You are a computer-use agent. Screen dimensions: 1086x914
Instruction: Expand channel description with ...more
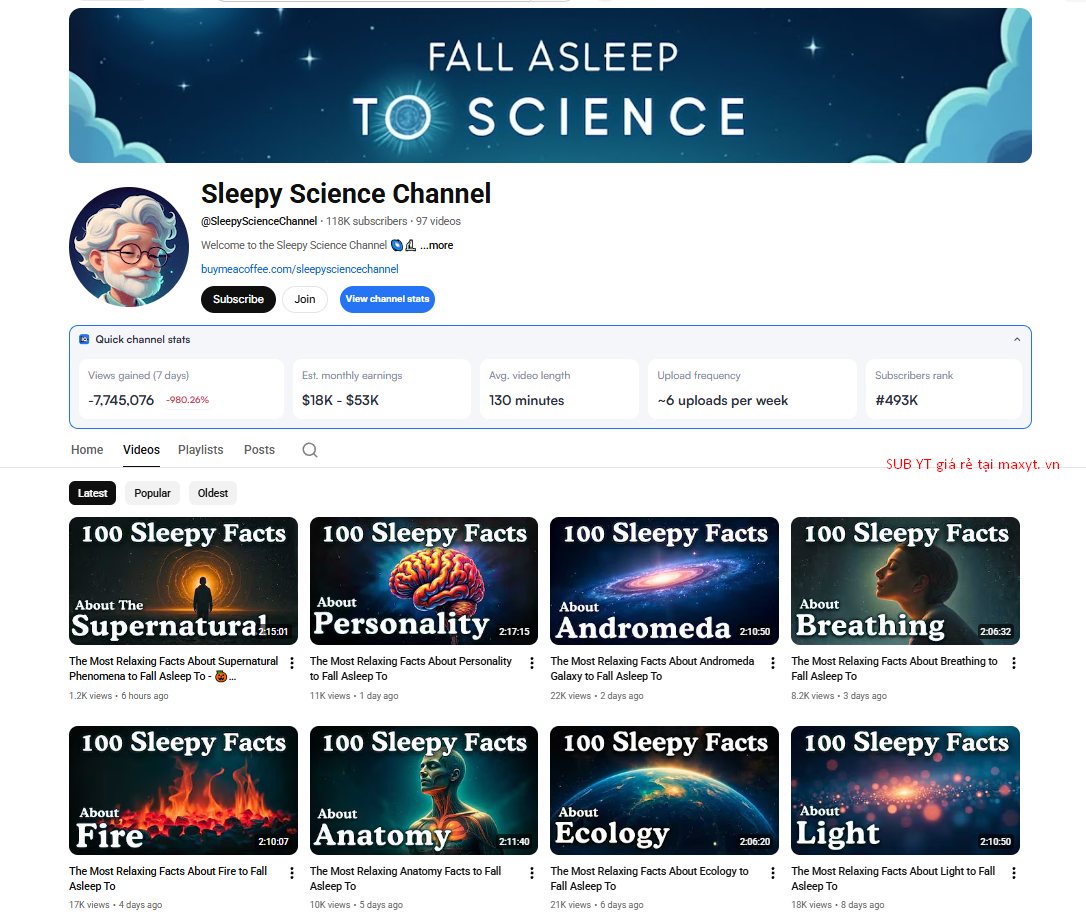pos(436,245)
